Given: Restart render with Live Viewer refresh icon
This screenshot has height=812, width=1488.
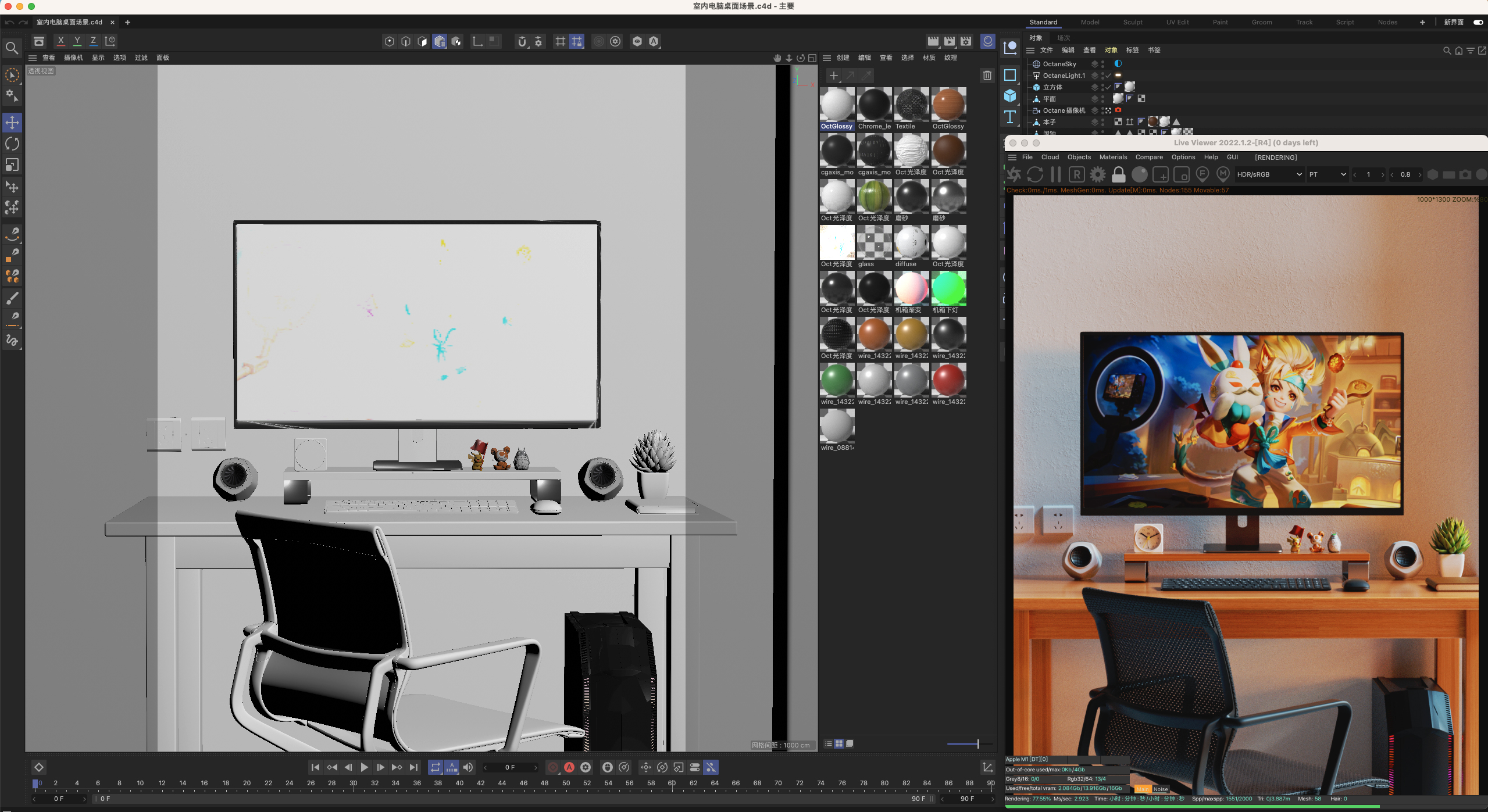Looking at the screenshot, I should (x=1035, y=174).
